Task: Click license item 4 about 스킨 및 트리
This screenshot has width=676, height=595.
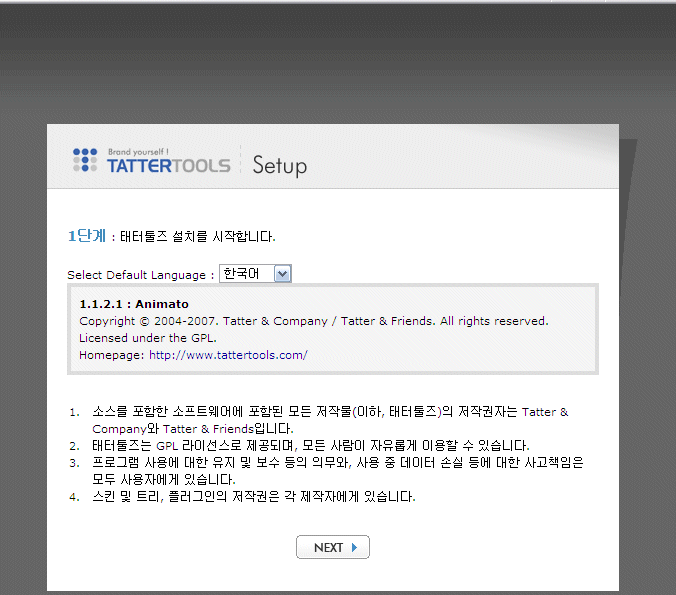Action: 254,497
